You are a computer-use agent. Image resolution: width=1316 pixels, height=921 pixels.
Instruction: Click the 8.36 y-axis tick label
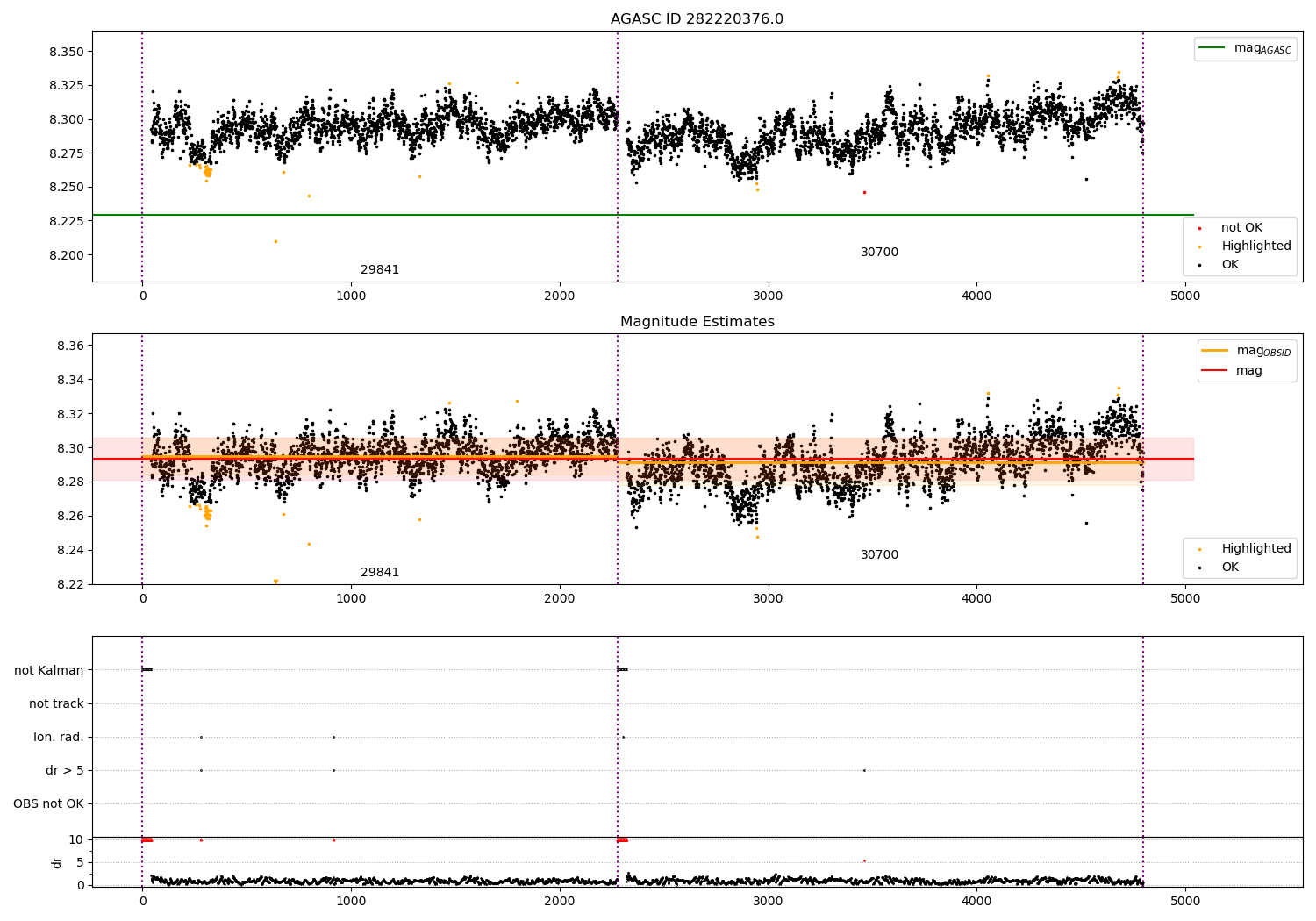pos(70,346)
